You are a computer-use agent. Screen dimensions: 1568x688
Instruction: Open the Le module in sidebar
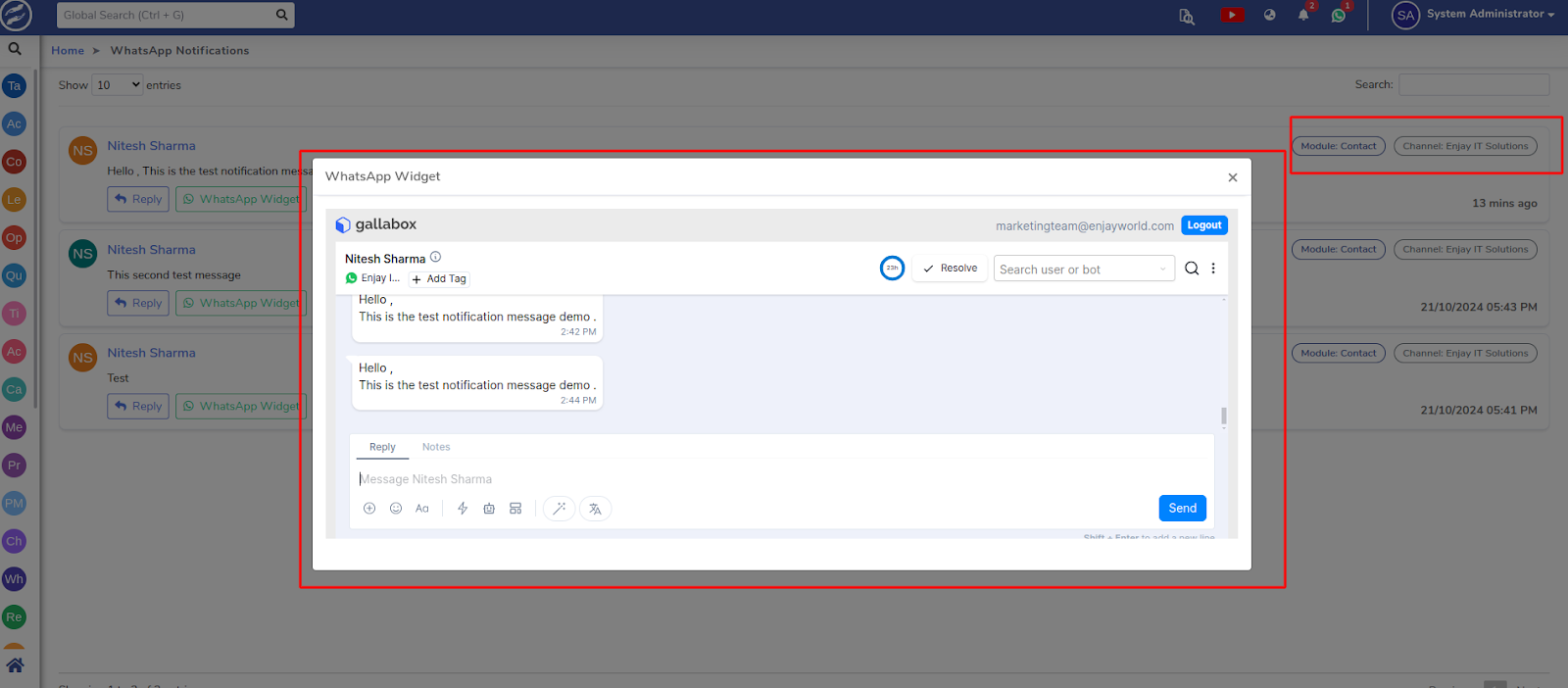(x=14, y=200)
